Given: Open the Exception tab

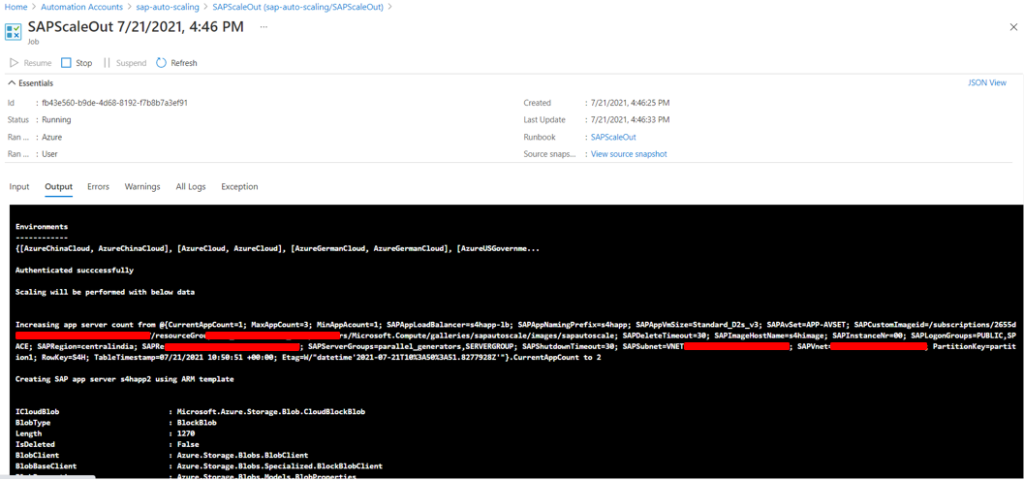Looking at the screenshot, I should [240, 187].
